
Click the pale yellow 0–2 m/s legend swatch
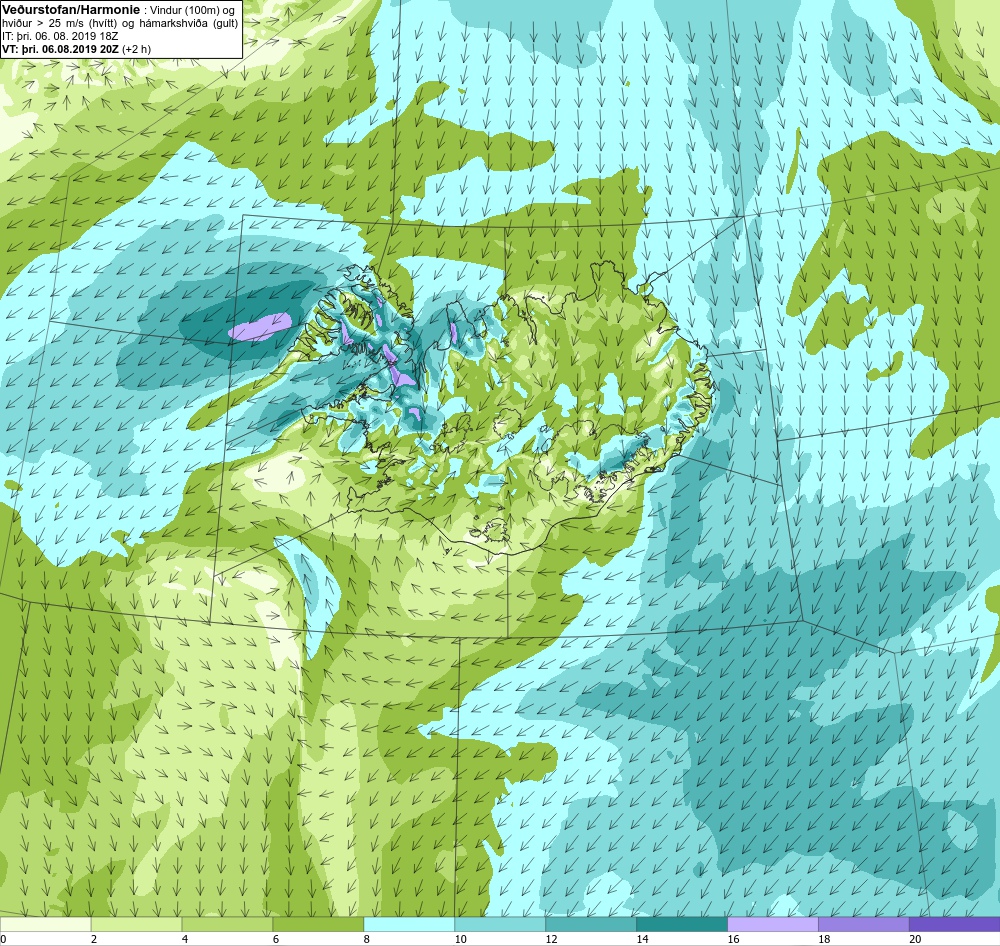(45, 924)
